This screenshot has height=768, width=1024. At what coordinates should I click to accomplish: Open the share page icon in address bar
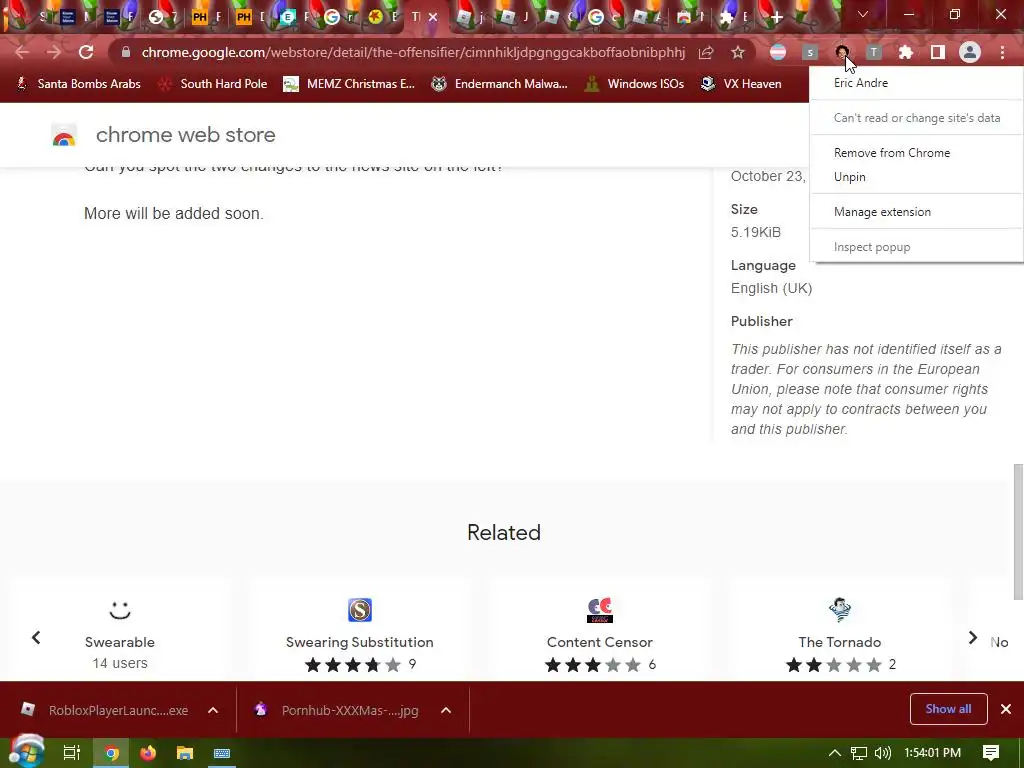706,52
